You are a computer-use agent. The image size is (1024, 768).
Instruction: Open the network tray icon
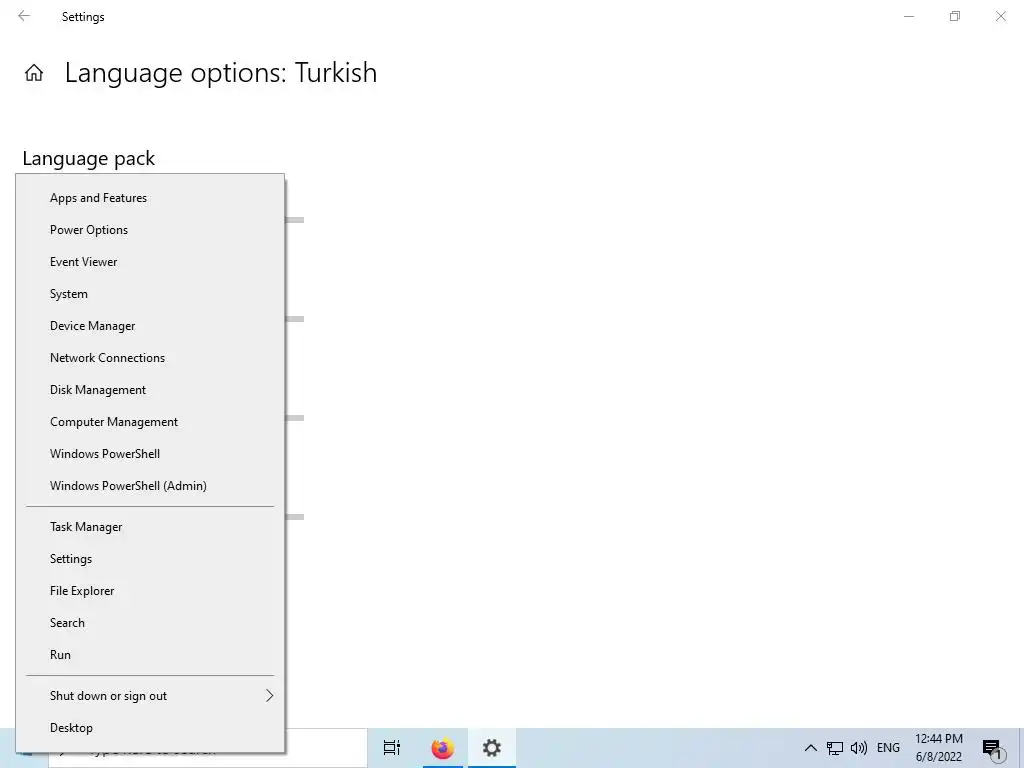coord(835,748)
